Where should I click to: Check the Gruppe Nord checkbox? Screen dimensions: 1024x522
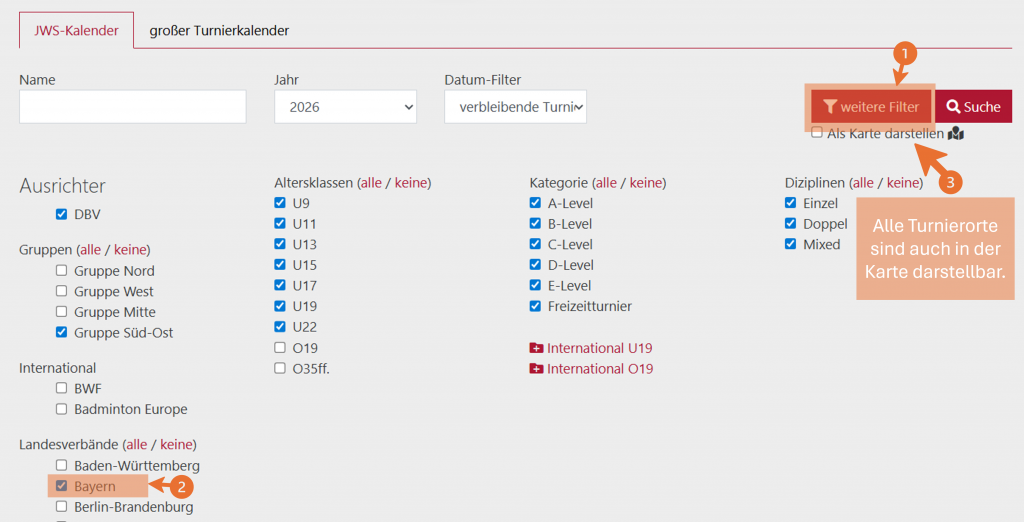click(62, 271)
